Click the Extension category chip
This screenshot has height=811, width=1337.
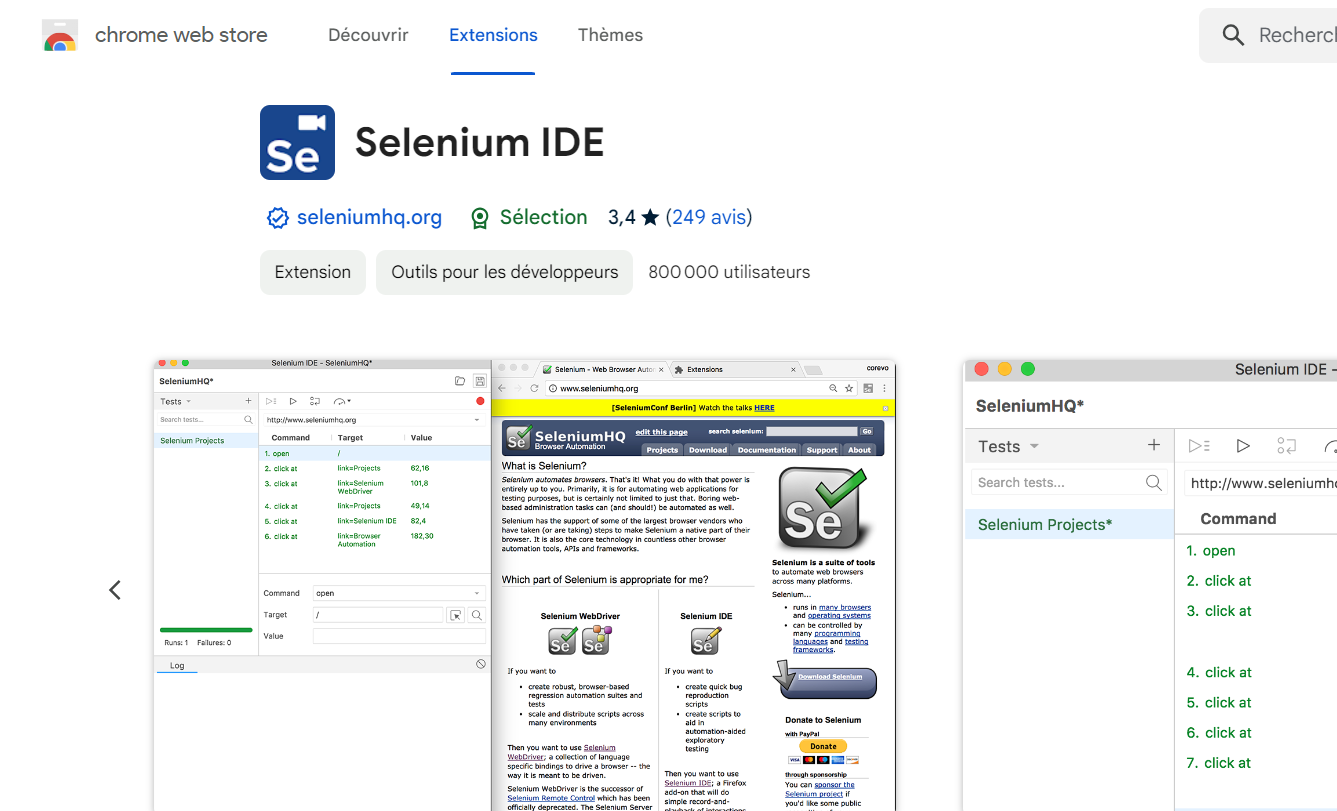pyautogui.click(x=313, y=272)
